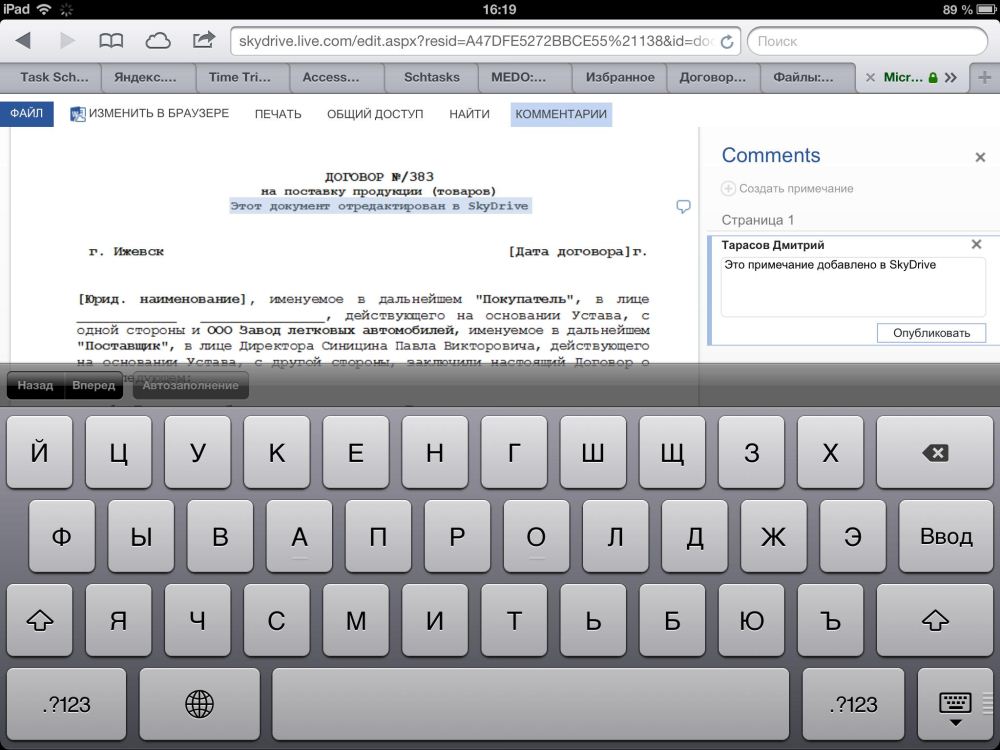The height and width of the screenshot is (750, 1000).
Task: Add a new Safari tab
Action: [984, 78]
